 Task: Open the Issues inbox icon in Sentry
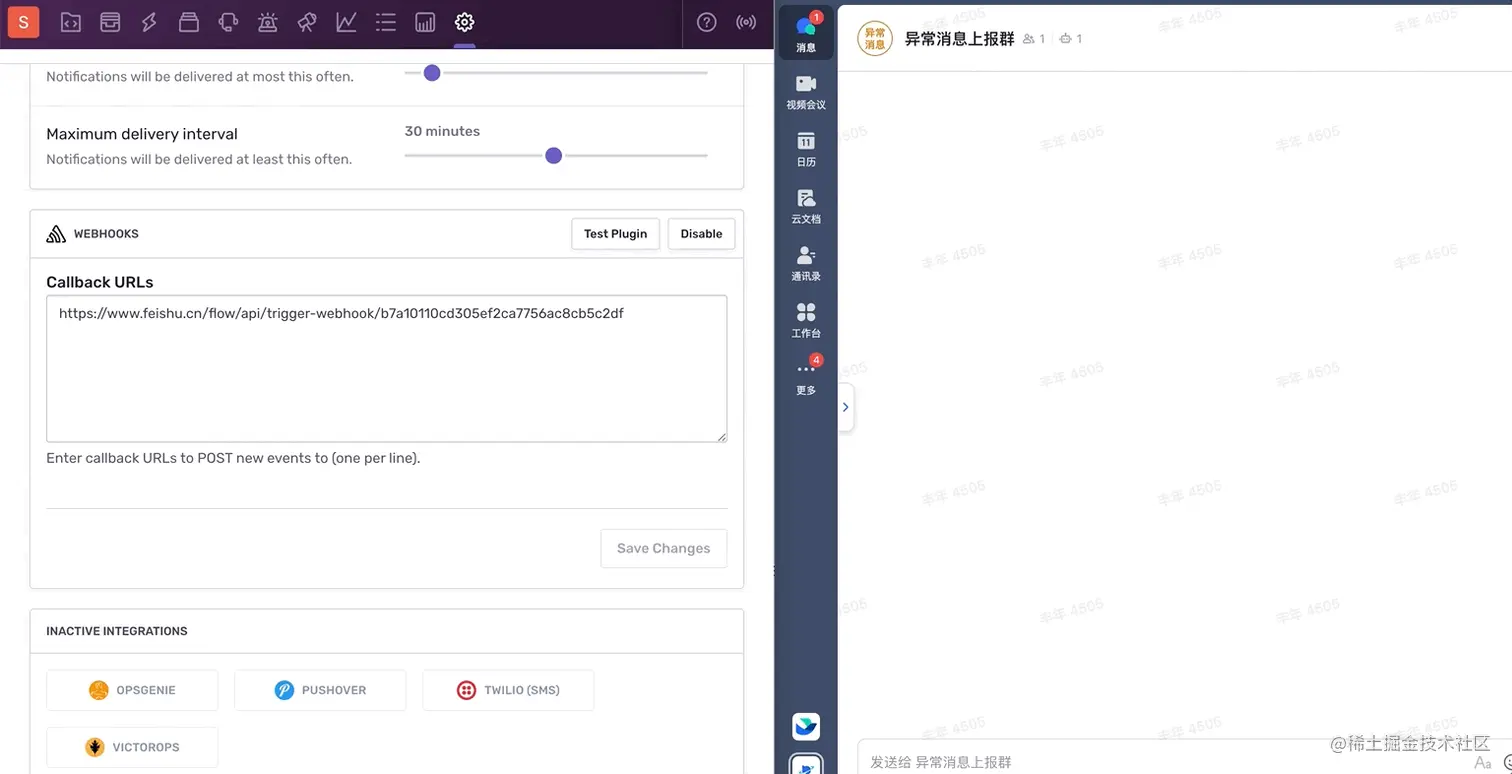click(110, 22)
